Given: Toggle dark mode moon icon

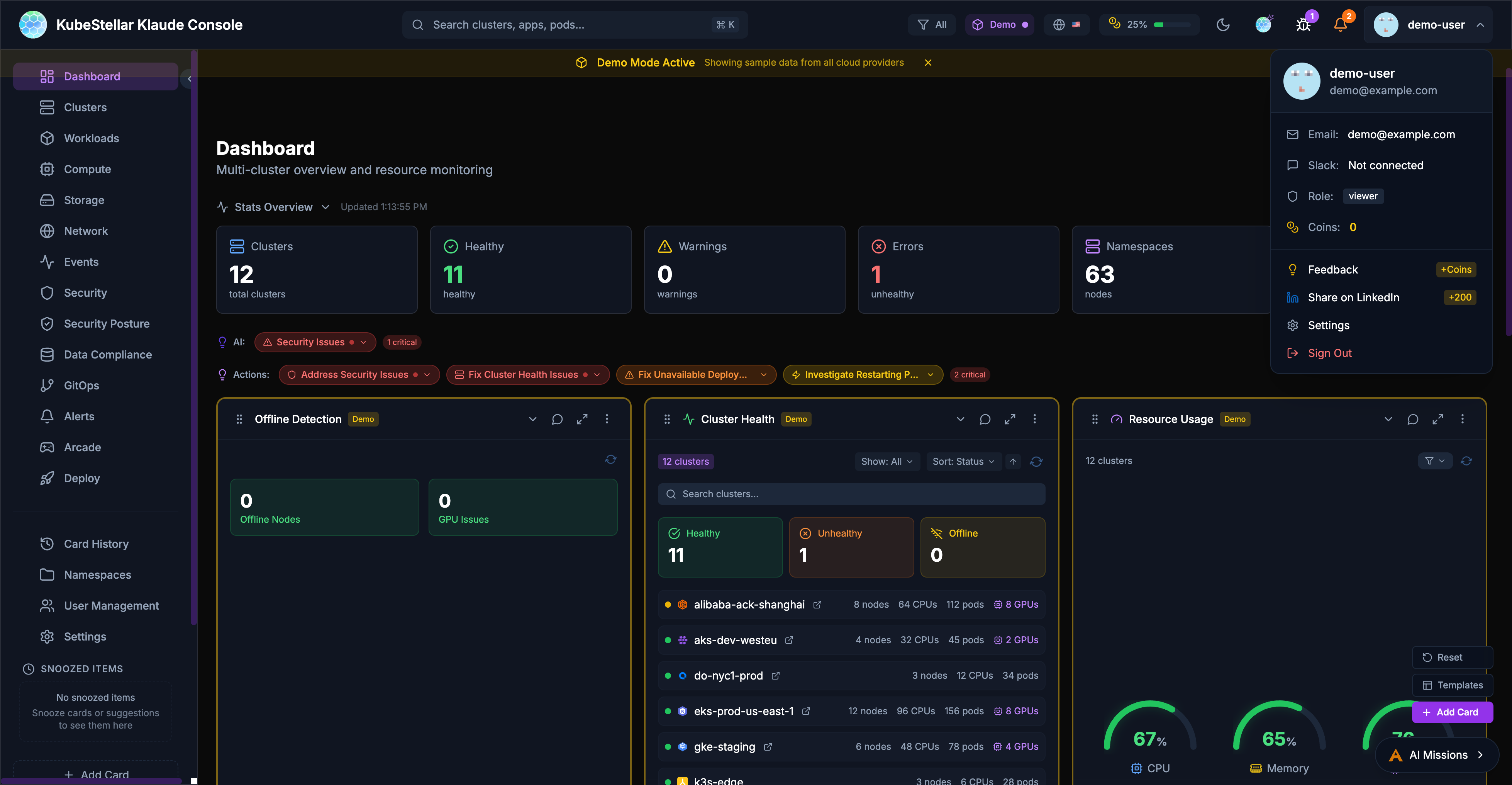Looking at the screenshot, I should pos(1223,25).
